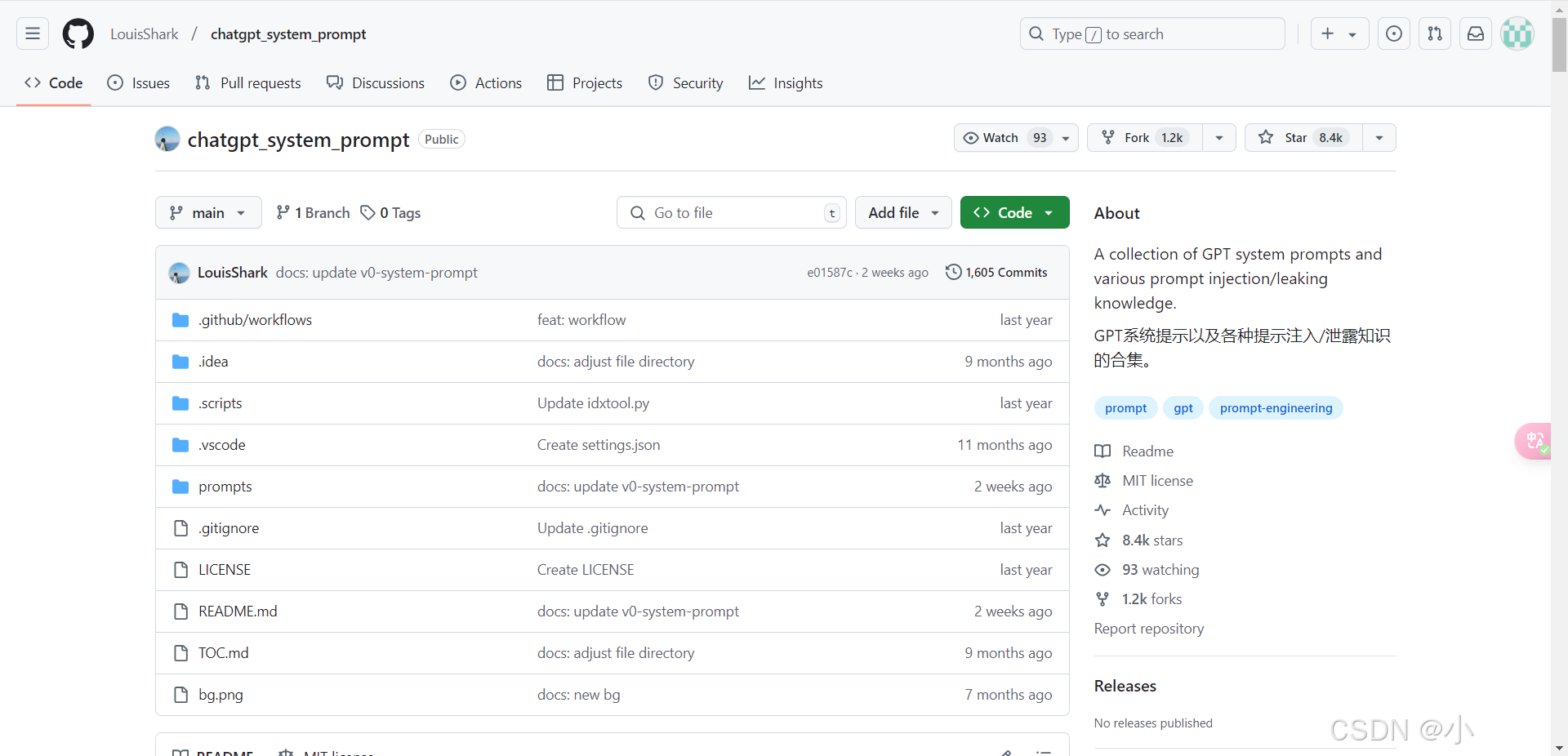Image resolution: width=1568 pixels, height=756 pixels.
Task: Open the Projects tab
Action: click(x=585, y=83)
